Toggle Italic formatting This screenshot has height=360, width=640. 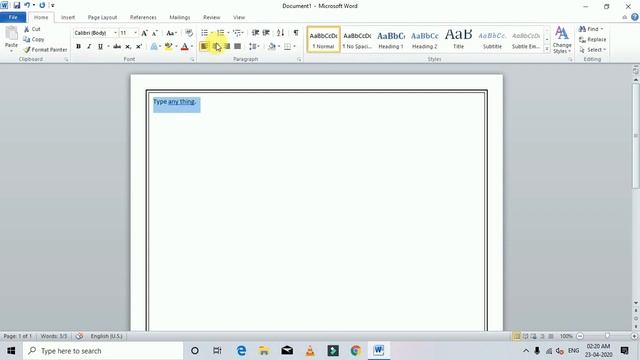(x=89, y=47)
